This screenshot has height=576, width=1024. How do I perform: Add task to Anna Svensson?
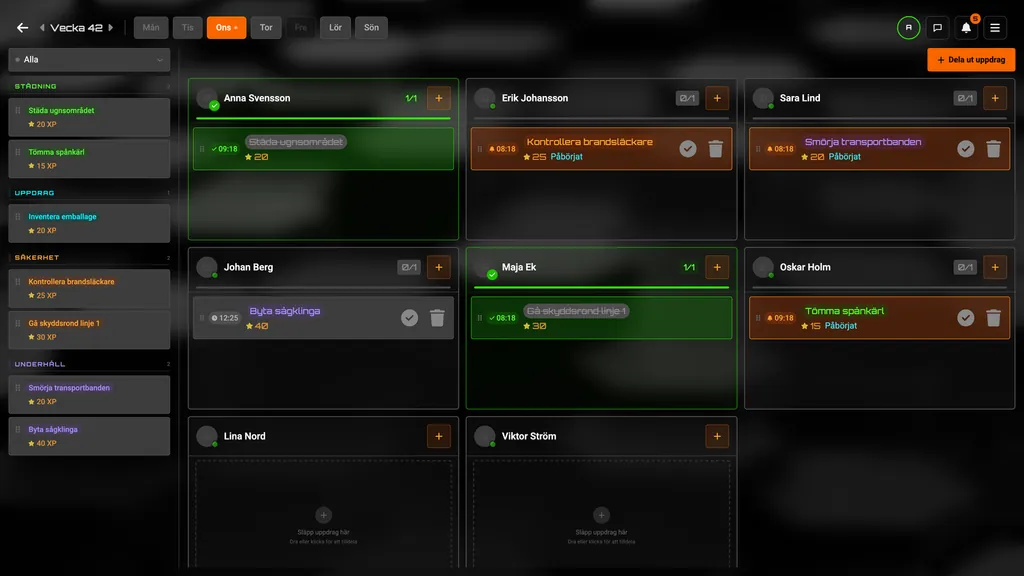[x=439, y=98]
